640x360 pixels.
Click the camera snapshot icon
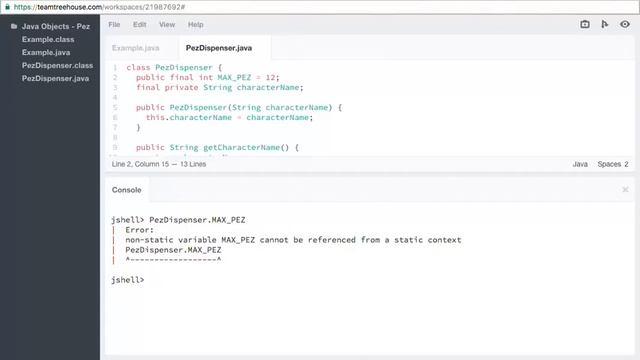click(584, 24)
